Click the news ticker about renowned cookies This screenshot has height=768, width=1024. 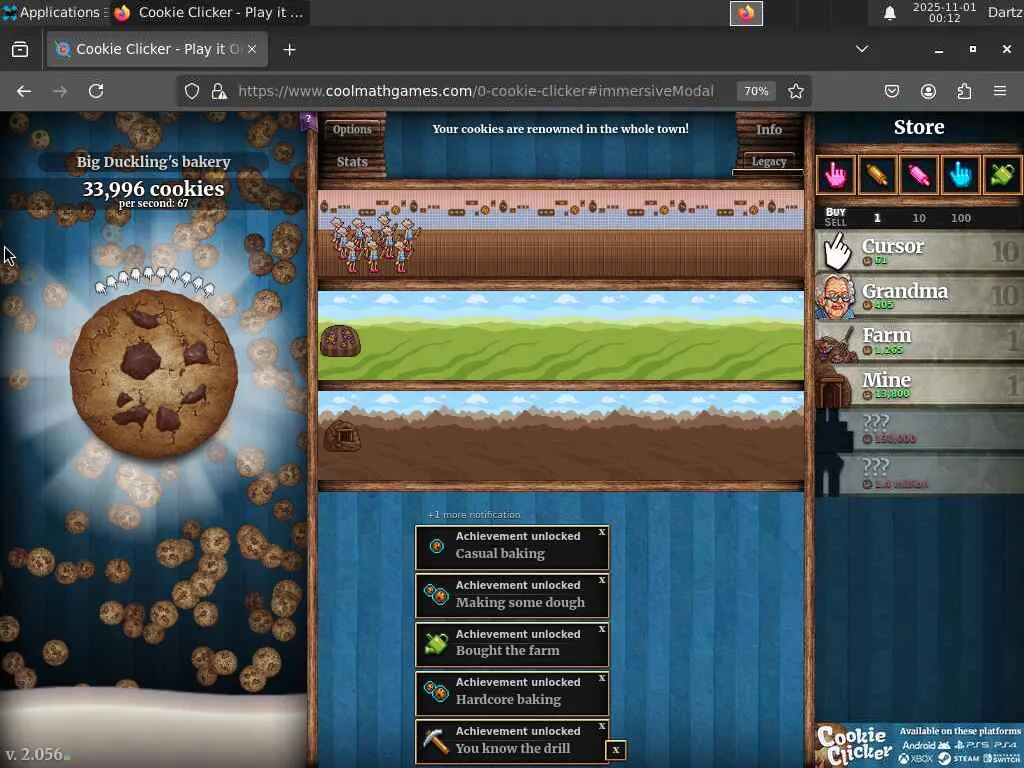tap(560, 129)
